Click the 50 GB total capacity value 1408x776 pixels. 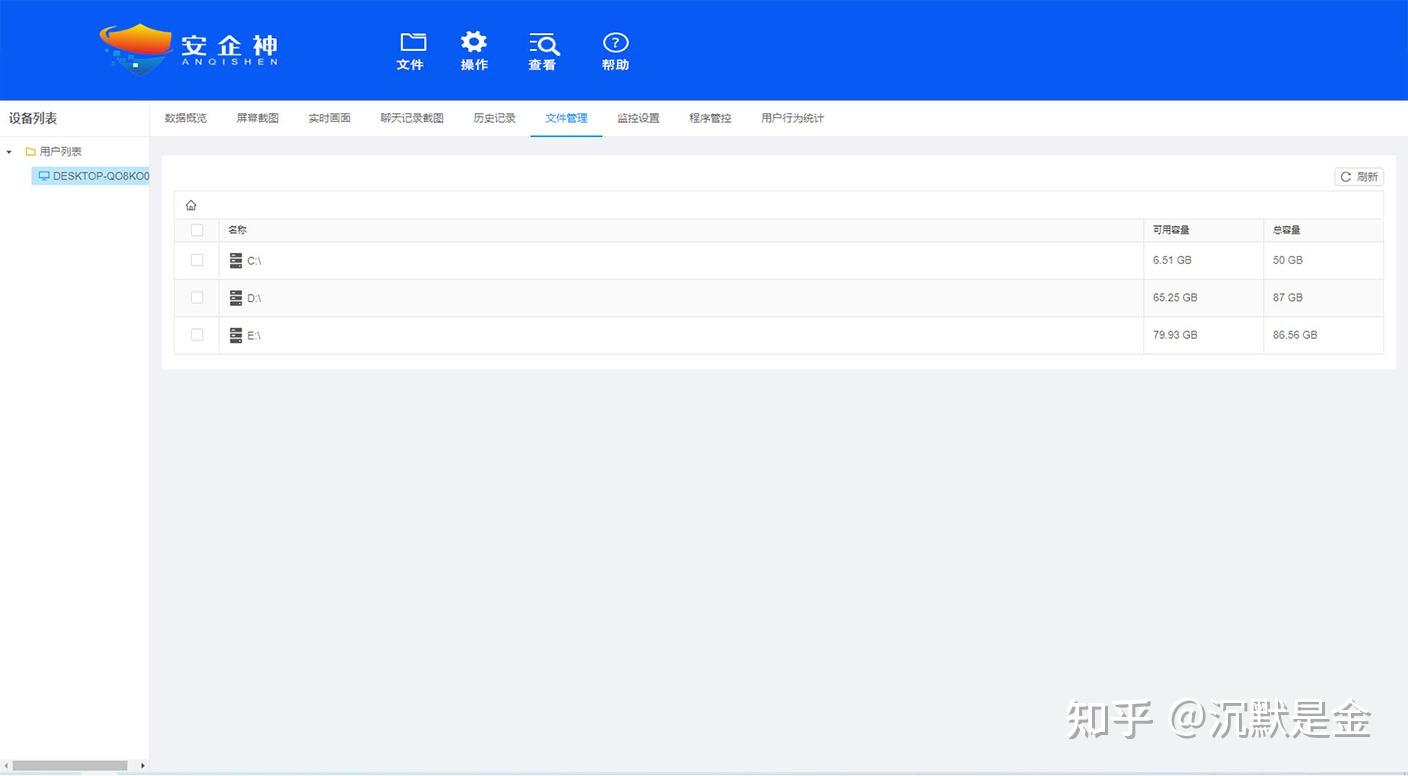pyautogui.click(x=1288, y=260)
